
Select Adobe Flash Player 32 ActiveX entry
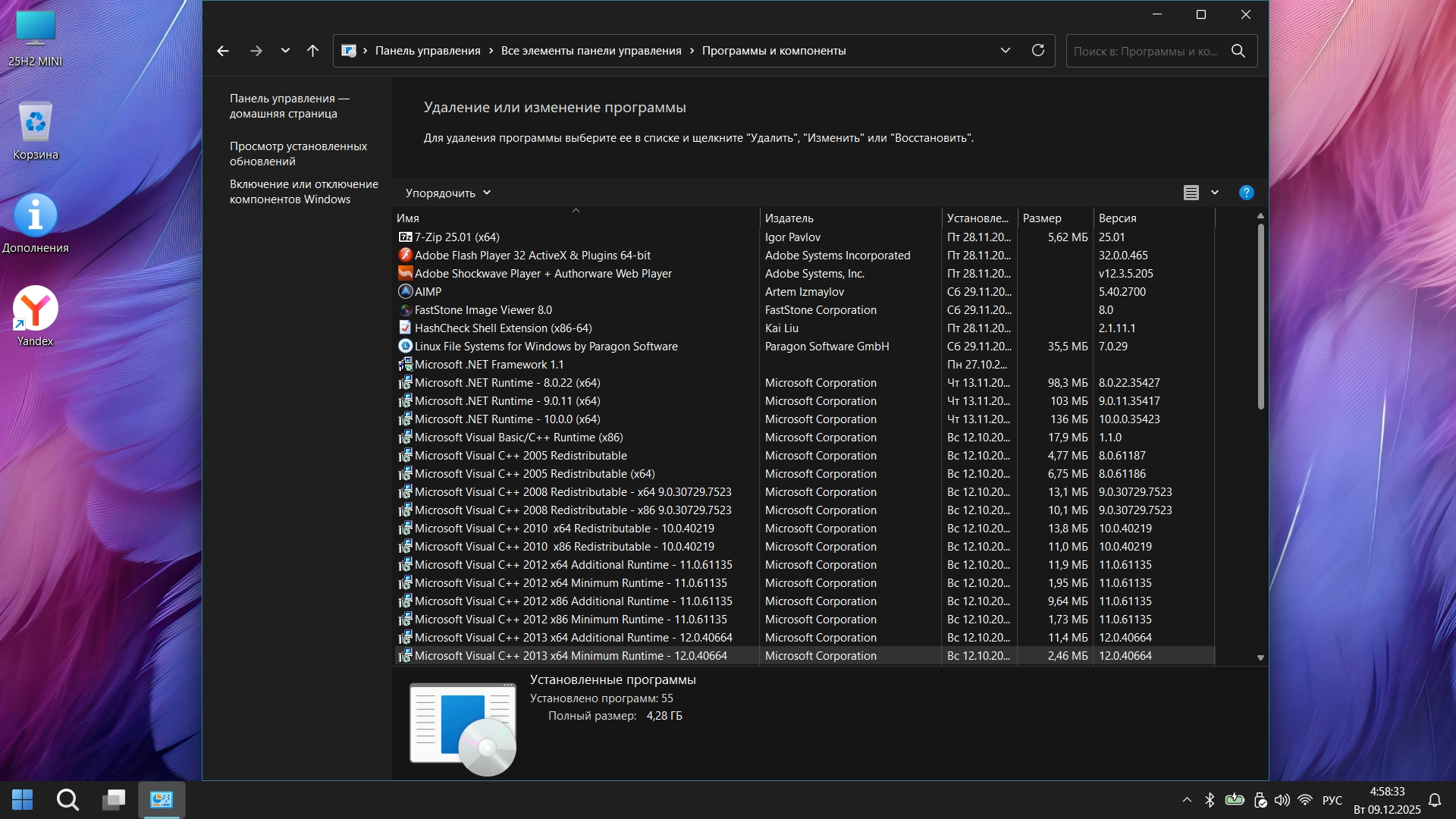click(532, 256)
